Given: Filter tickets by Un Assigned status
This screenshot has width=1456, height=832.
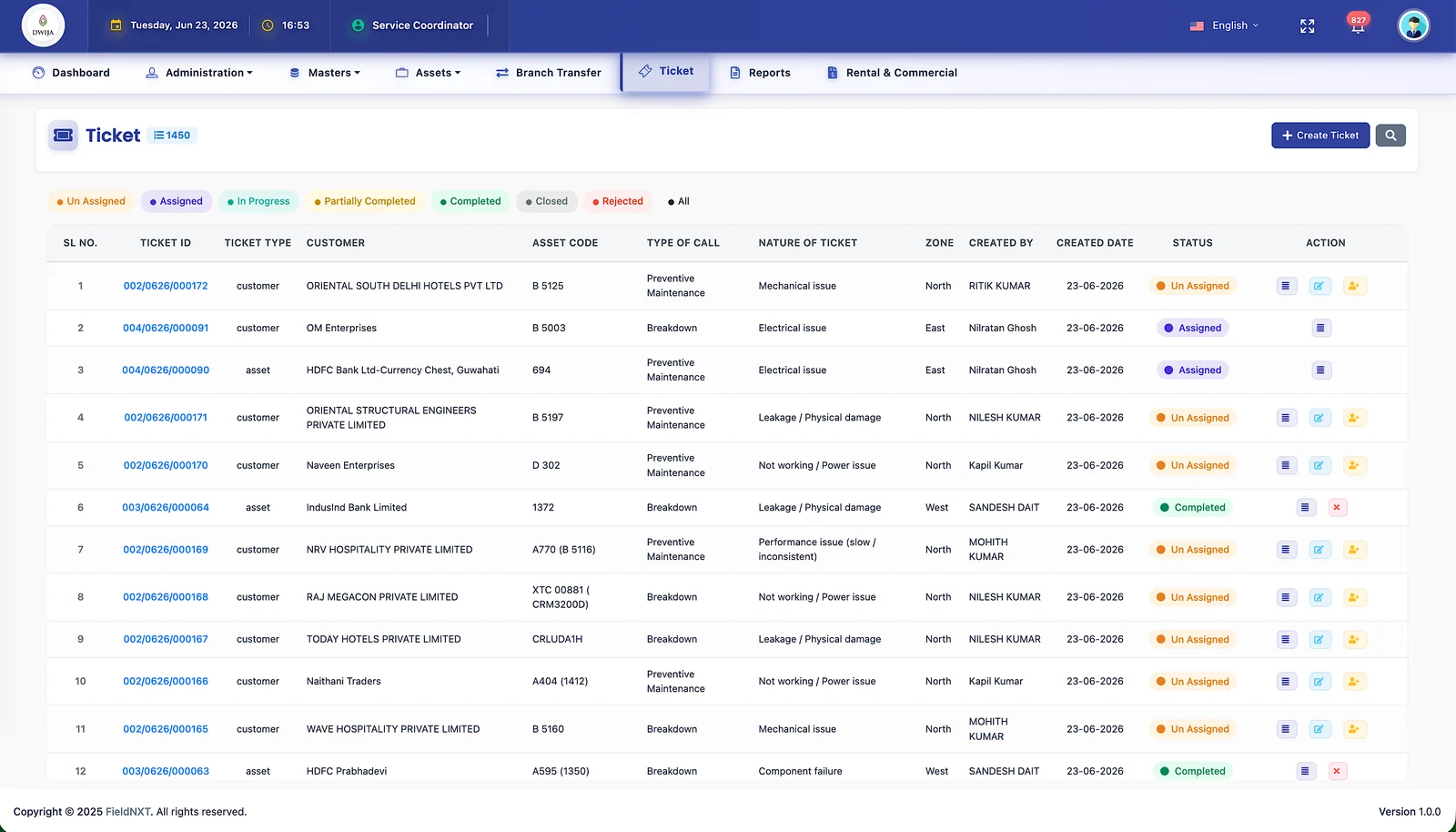Looking at the screenshot, I should [x=91, y=201].
